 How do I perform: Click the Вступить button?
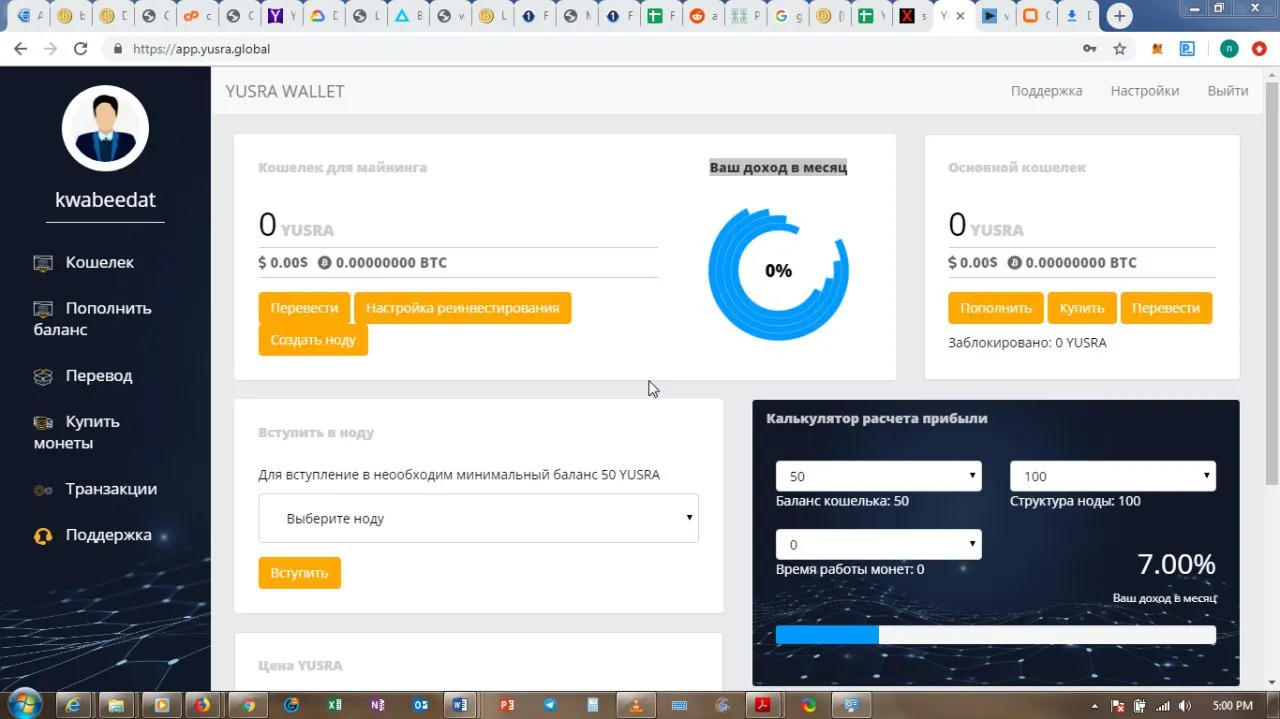click(x=299, y=573)
